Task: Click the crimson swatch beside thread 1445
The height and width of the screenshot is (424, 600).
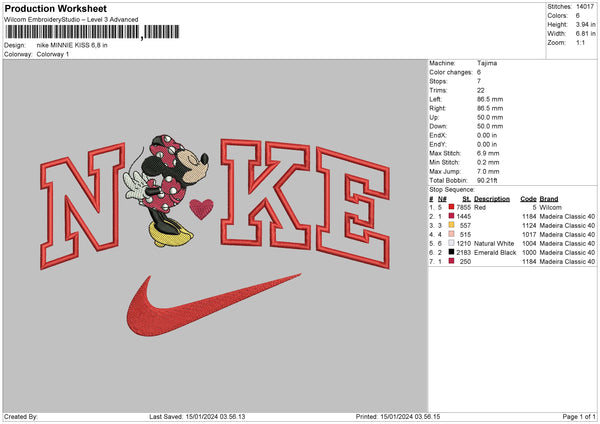Action: coord(452,216)
